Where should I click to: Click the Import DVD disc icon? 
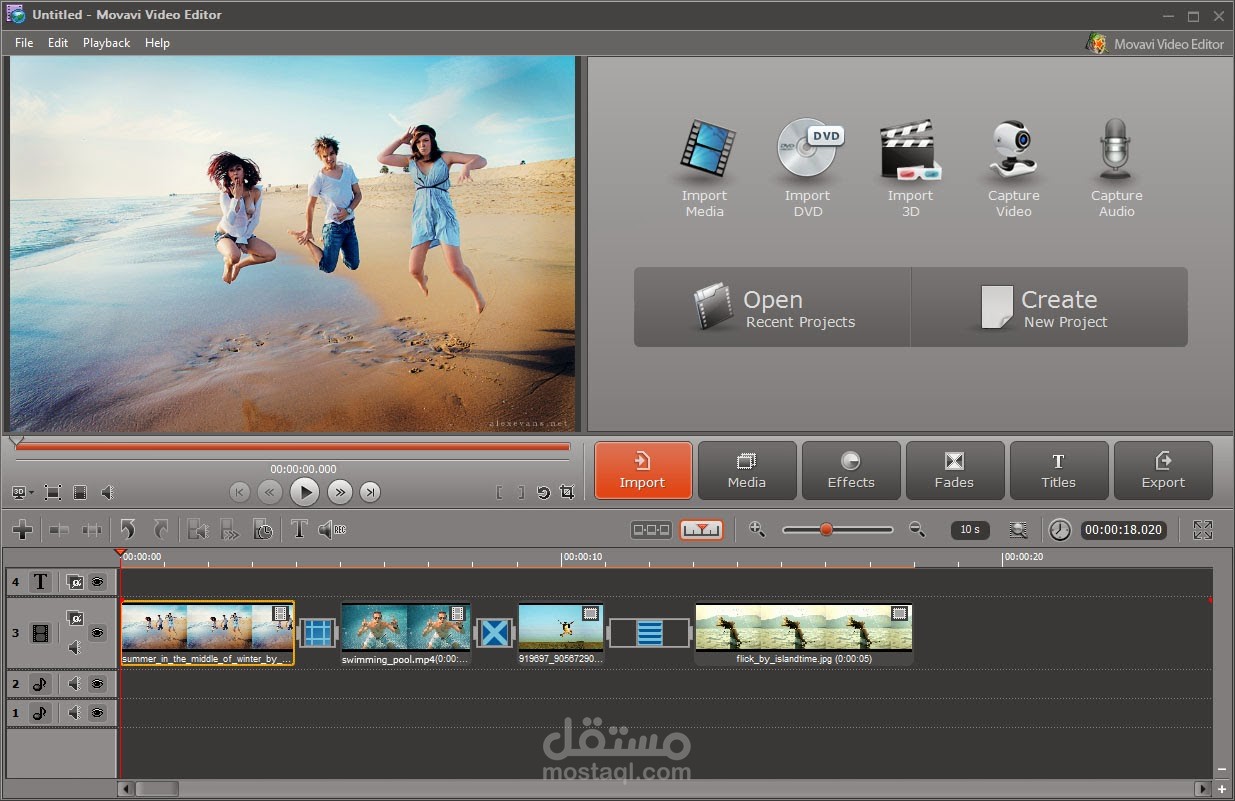pyautogui.click(x=808, y=150)
